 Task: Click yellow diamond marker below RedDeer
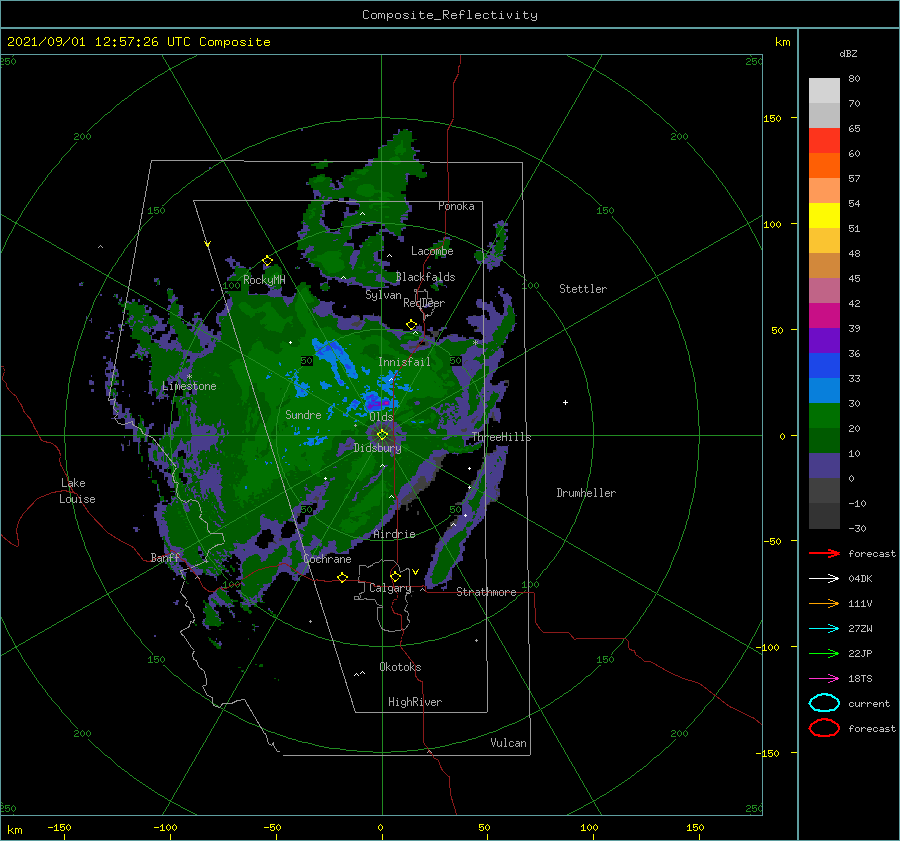click(x=412, y=325)
